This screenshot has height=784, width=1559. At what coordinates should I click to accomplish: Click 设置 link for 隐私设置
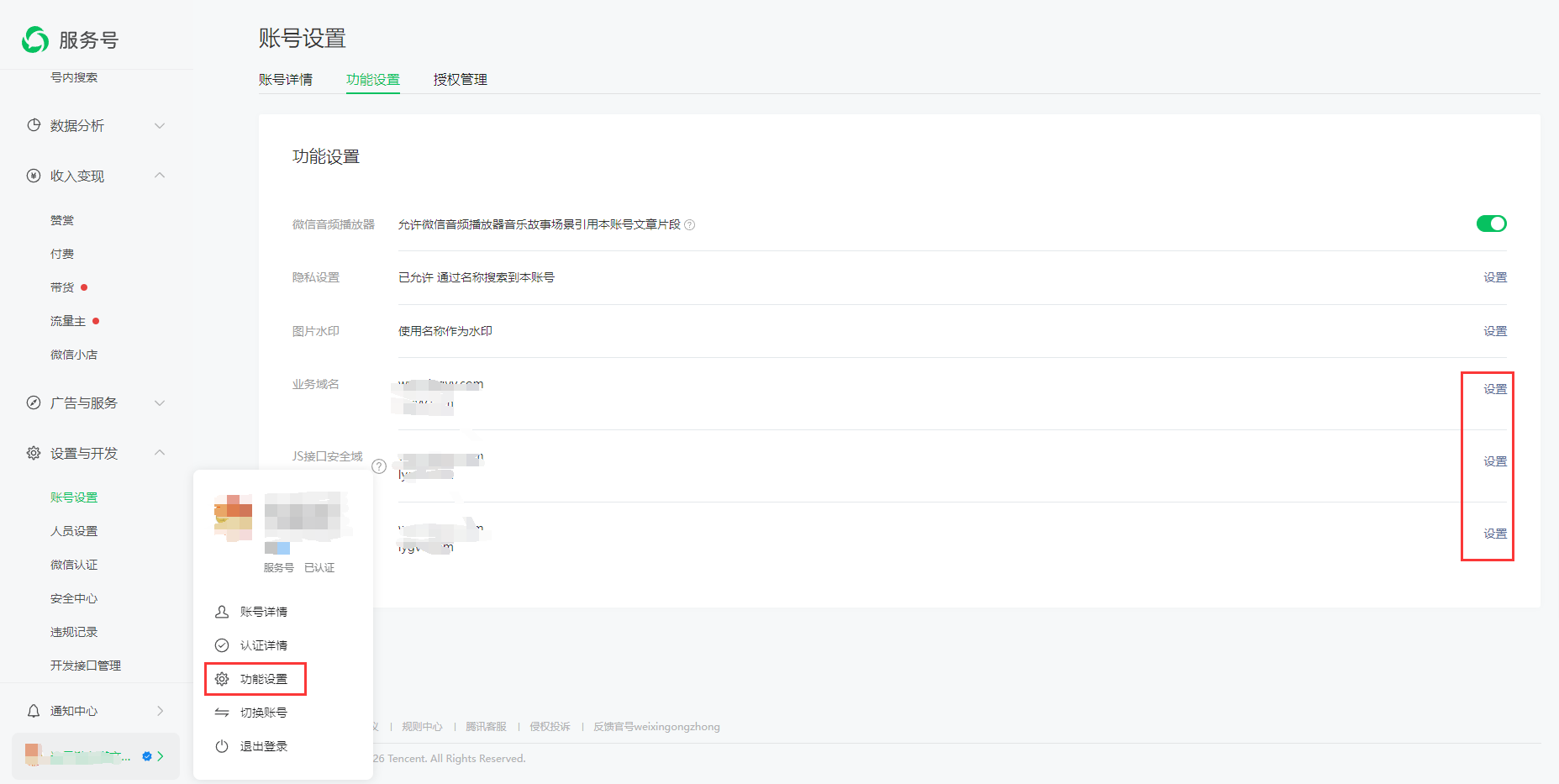(x=1495, y=277)
